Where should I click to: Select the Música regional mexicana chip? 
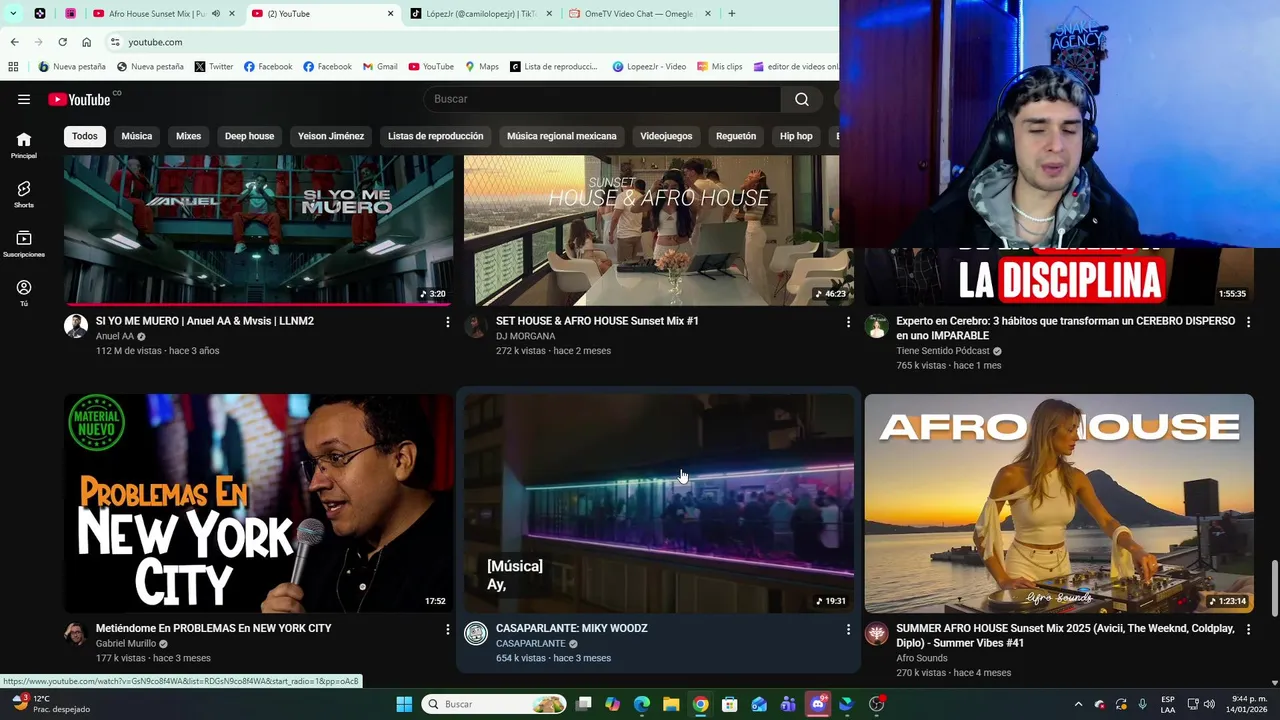tap(561, 136)
